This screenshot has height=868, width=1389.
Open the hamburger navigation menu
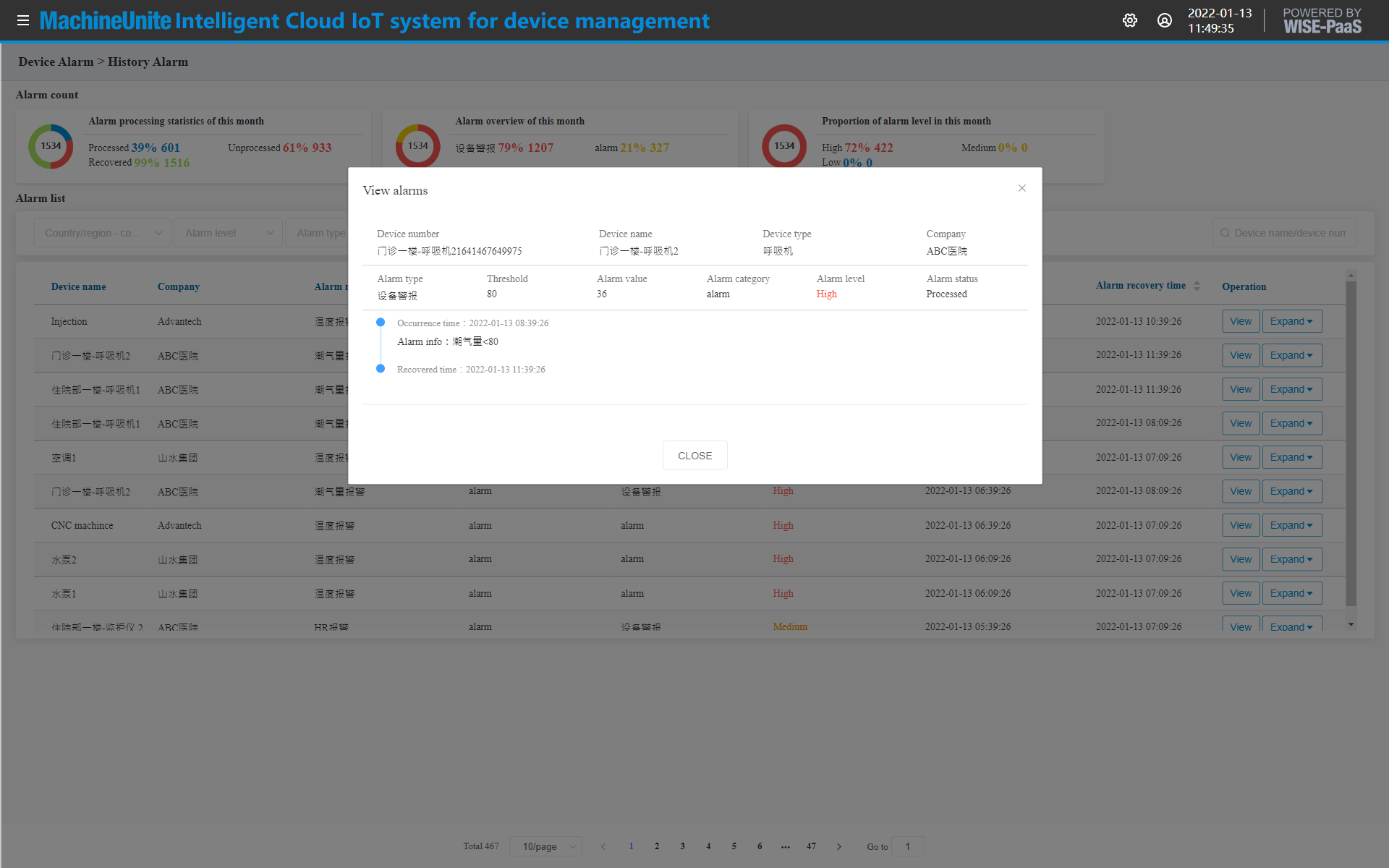[x=23, y=20]
